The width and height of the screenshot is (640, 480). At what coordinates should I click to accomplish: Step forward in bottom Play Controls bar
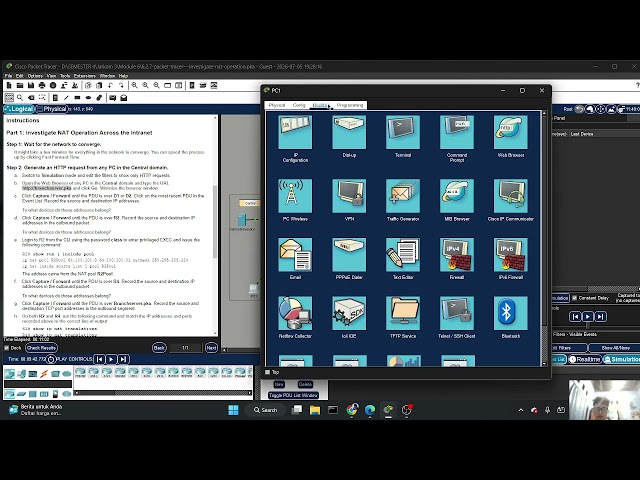coord(124,359)
